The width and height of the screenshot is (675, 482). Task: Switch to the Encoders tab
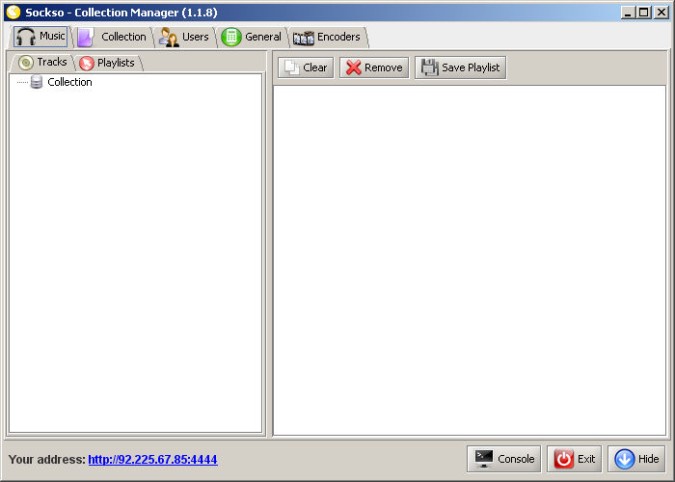click(x=328, y=37)
